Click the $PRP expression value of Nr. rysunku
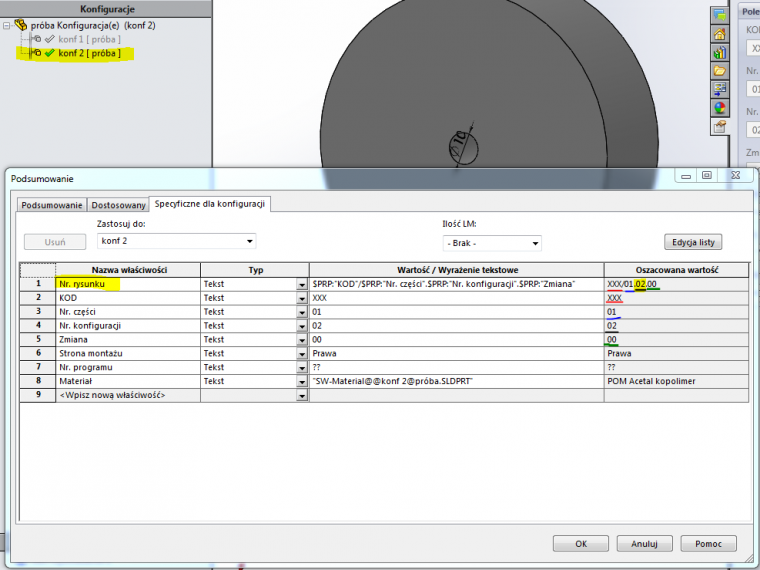This screenshot has width=760, height=570. click(457, 284)
